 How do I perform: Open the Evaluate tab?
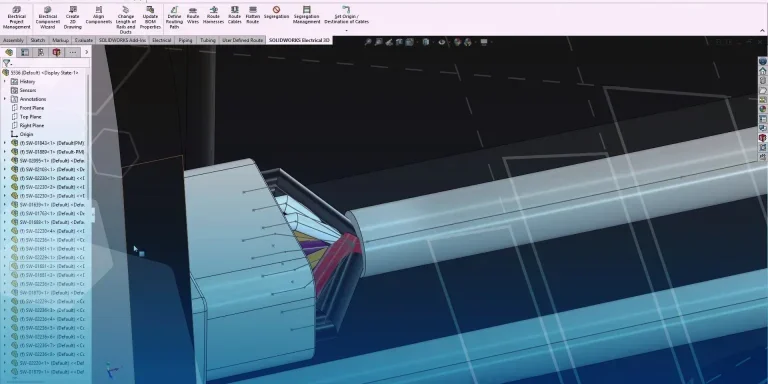coord(84,40)
